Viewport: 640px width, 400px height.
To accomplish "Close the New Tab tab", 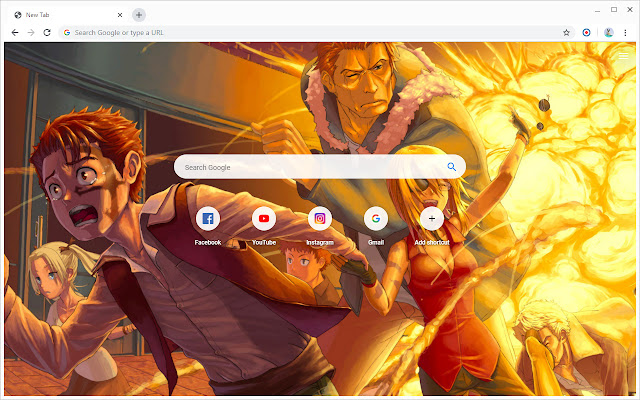I will point(120,15).
